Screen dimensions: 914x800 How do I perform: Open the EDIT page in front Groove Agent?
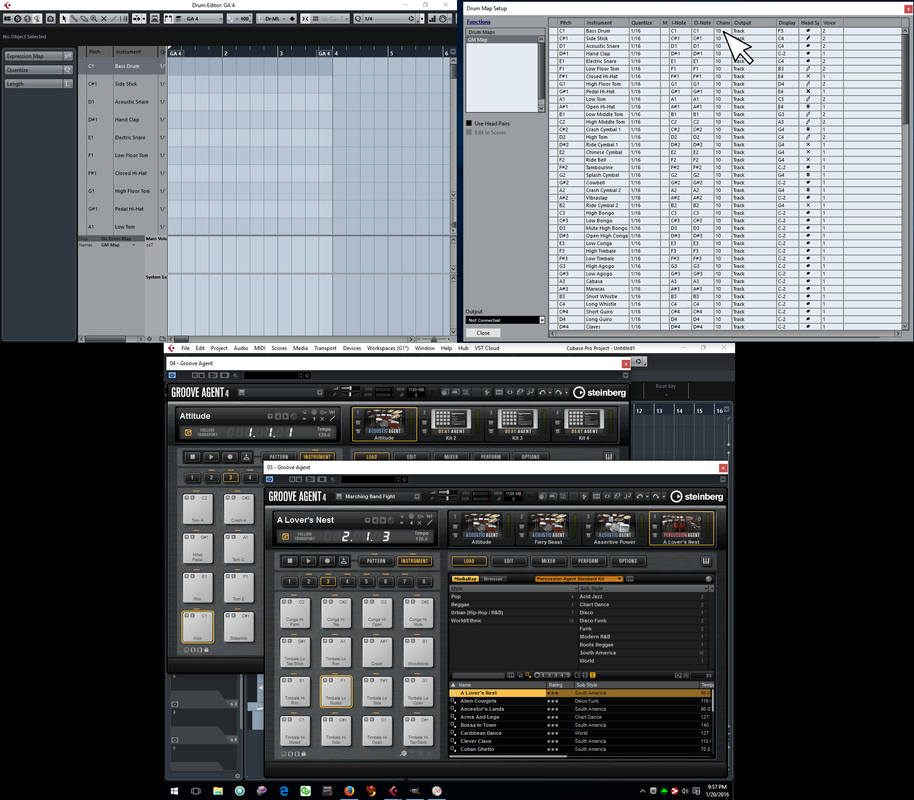pos(509,561)
